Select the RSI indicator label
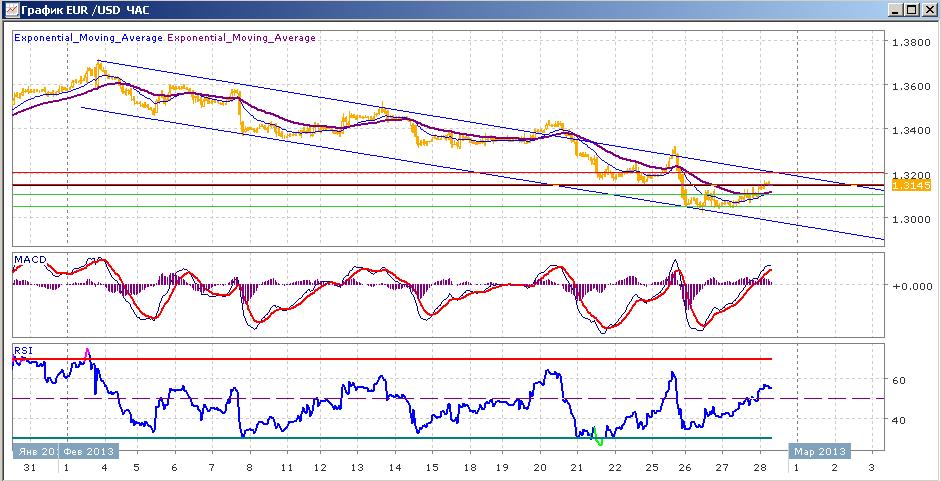941x481 pixels. (23, 351)
